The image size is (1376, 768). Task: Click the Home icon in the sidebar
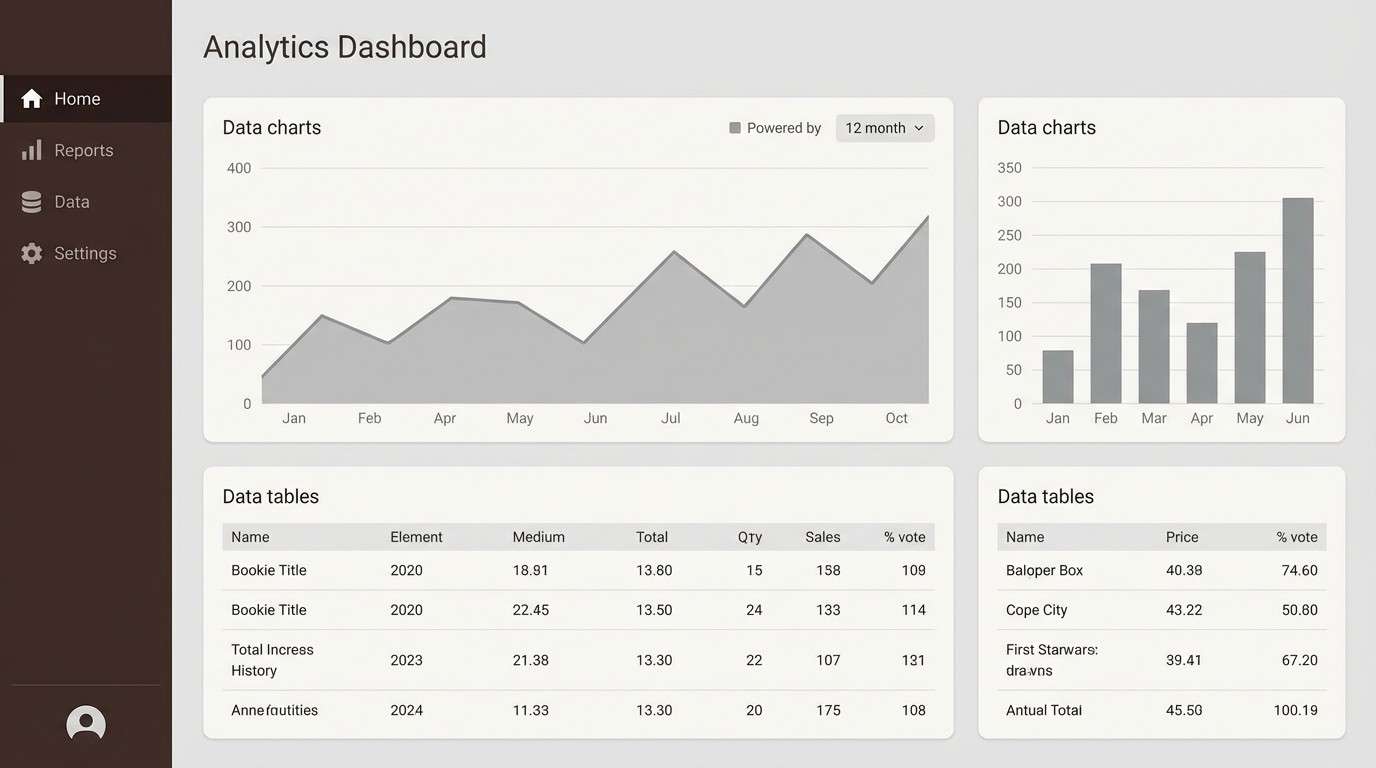pos(33,98)
